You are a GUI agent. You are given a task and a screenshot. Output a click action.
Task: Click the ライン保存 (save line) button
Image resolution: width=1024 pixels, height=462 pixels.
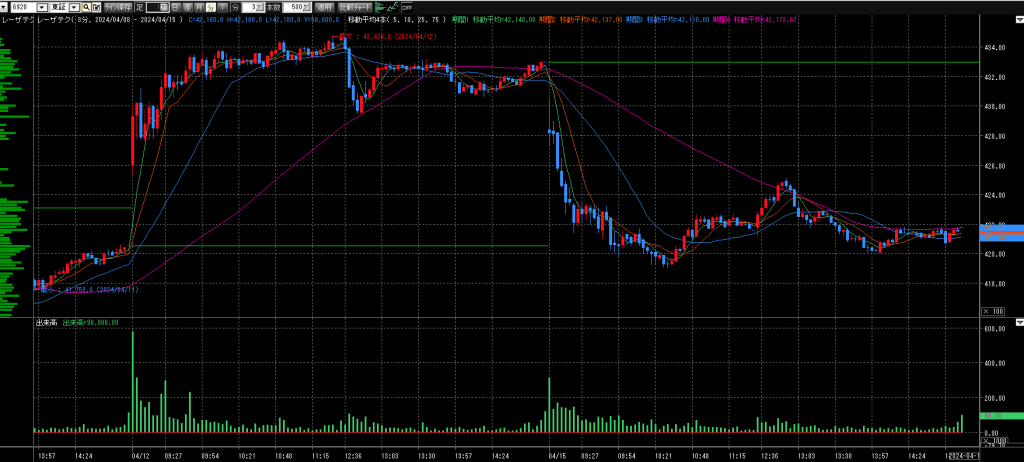(118, 7)
